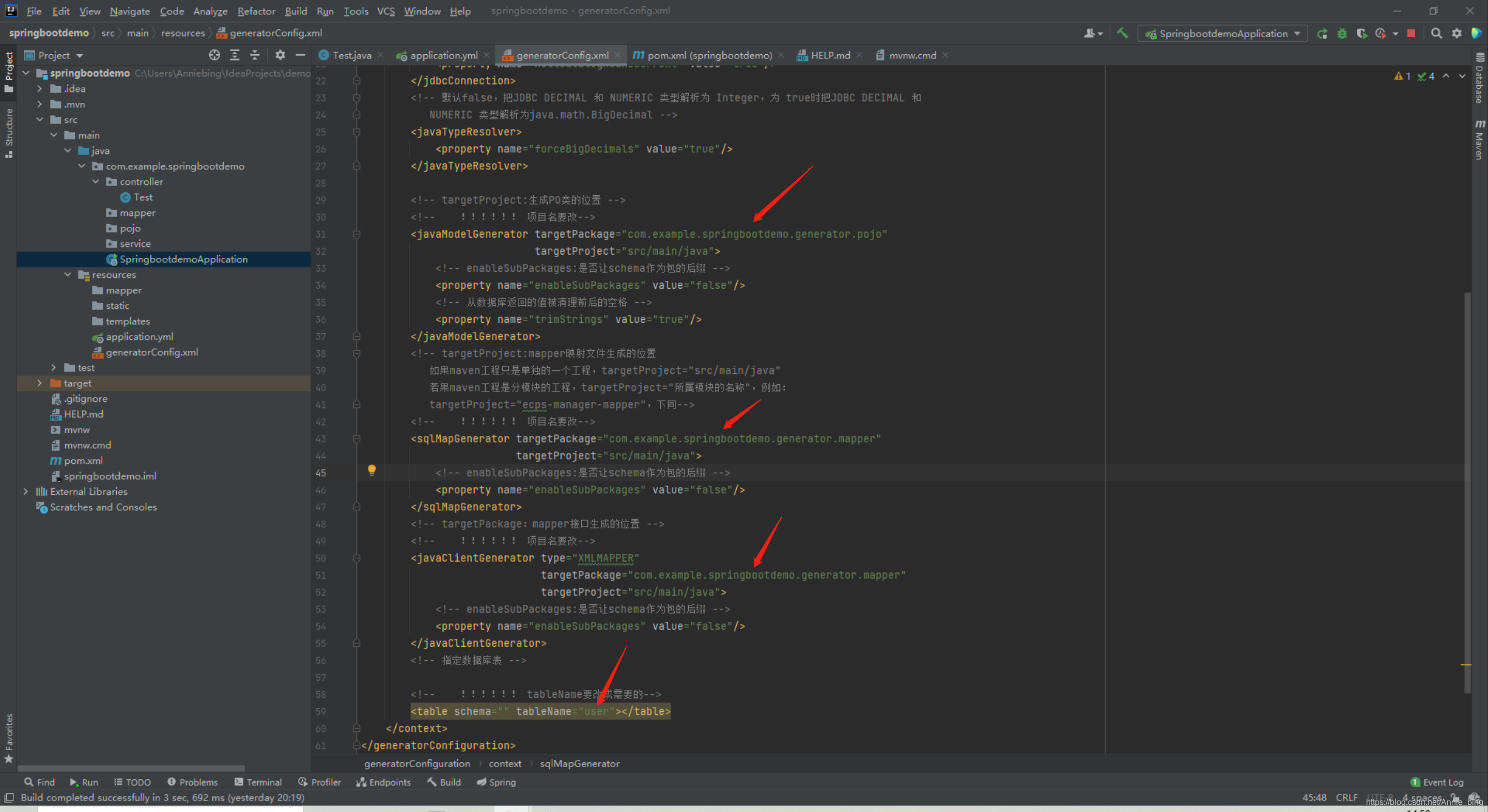Toggle the Database side tool window

click(1479, 79)
